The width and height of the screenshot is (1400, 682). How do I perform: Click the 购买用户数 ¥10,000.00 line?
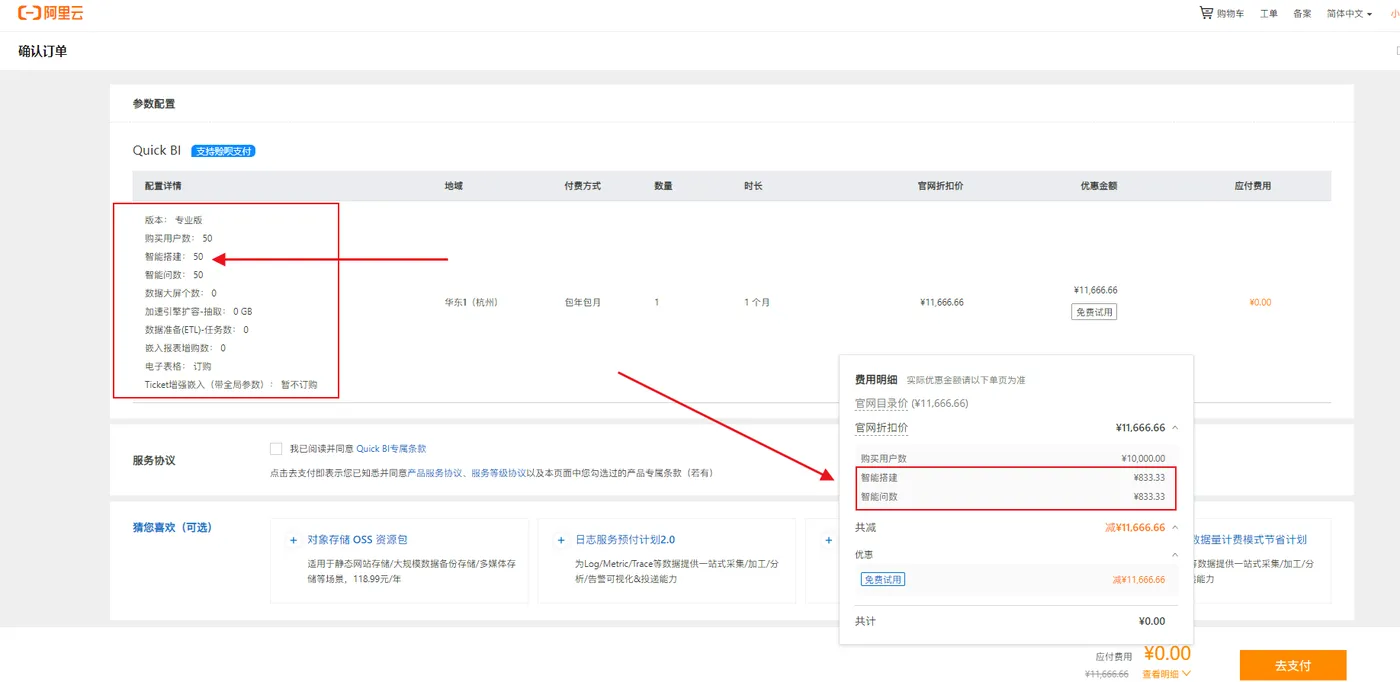(x=1013, y=459)
